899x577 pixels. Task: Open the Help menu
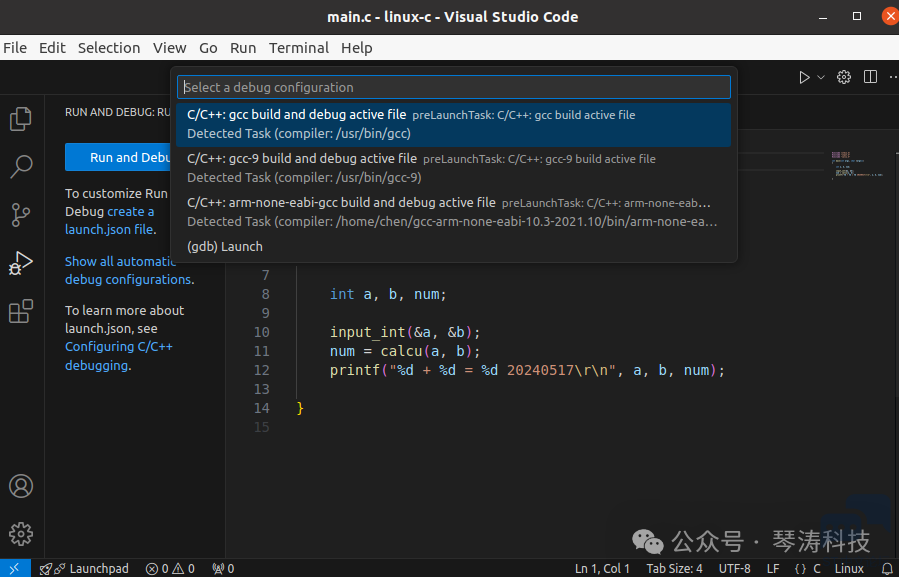point(357,48)
